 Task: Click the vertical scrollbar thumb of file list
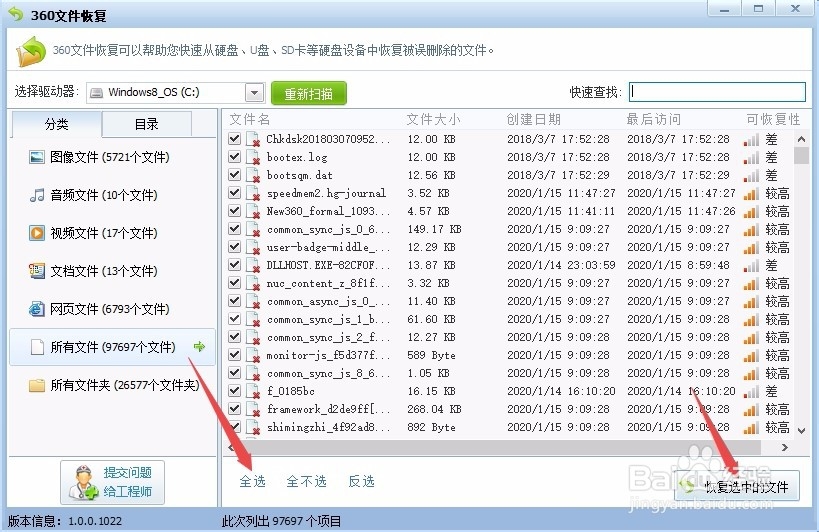tap(801, 156)
